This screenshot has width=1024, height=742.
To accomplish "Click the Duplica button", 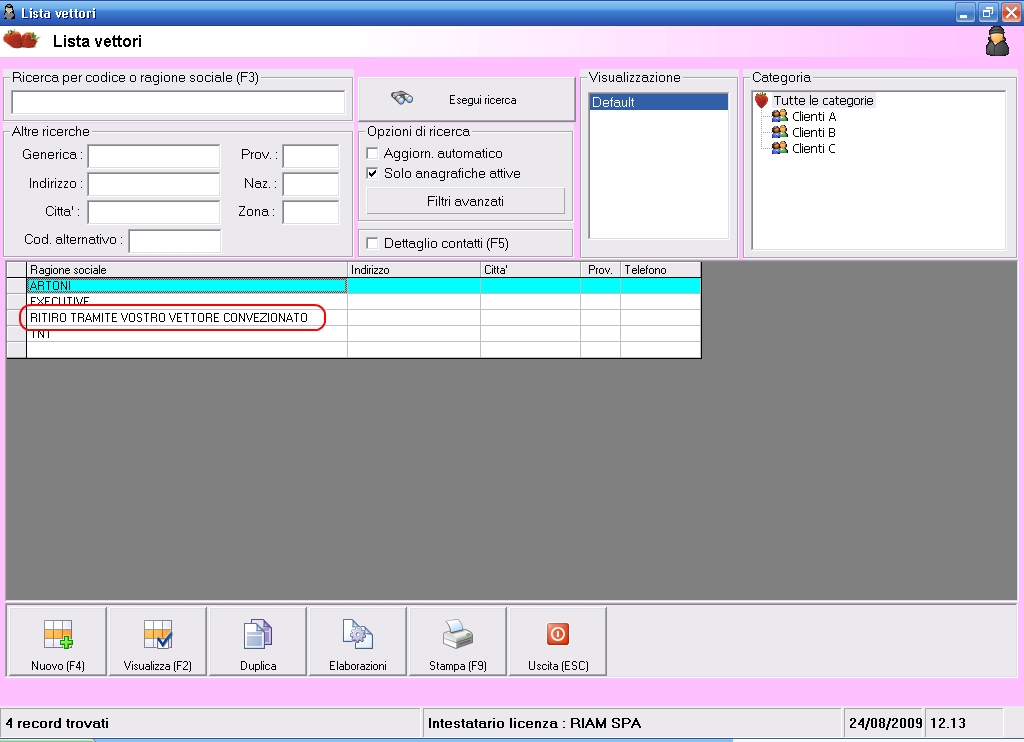I will point(258,641).
